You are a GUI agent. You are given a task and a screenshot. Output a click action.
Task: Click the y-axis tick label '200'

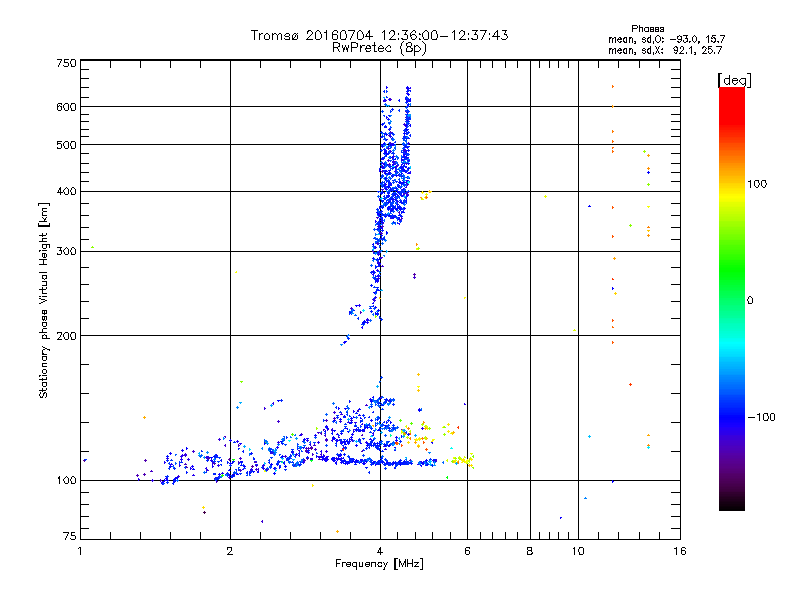pyautogui.click(x=66, y=336)
